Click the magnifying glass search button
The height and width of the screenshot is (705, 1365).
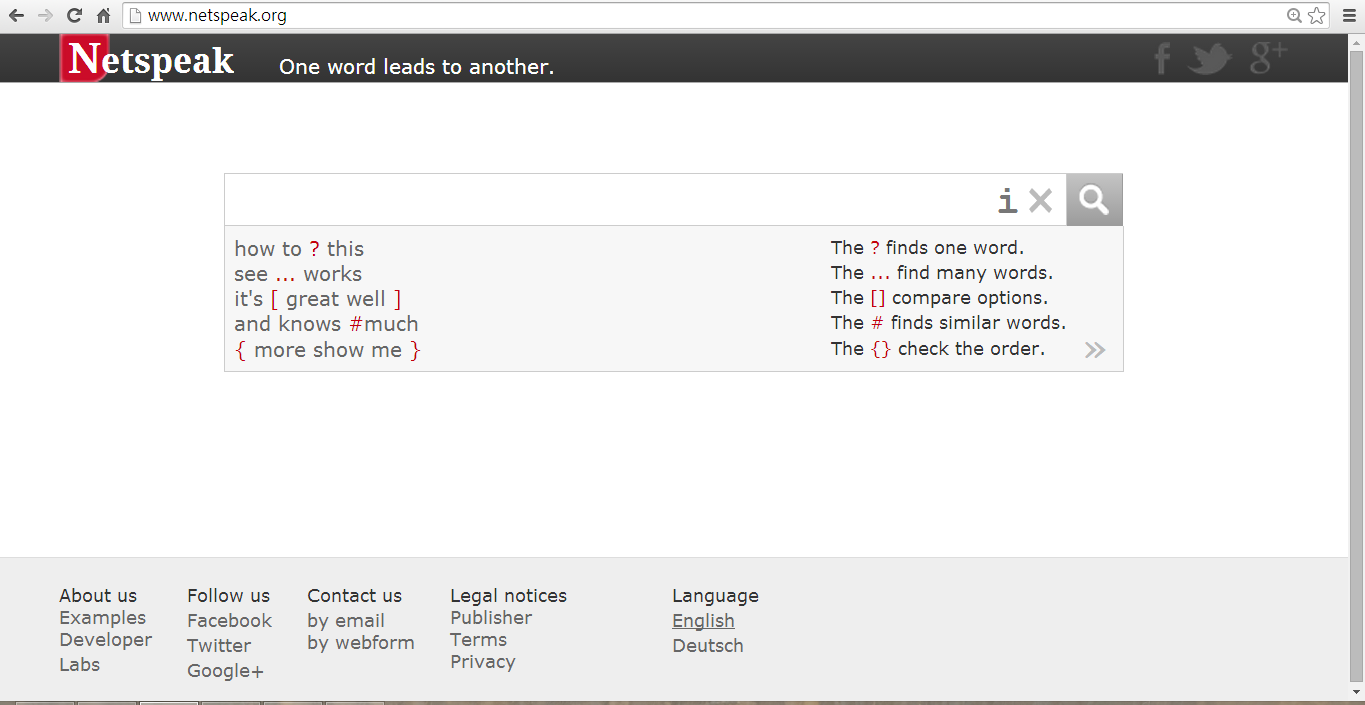point(1094,200)
